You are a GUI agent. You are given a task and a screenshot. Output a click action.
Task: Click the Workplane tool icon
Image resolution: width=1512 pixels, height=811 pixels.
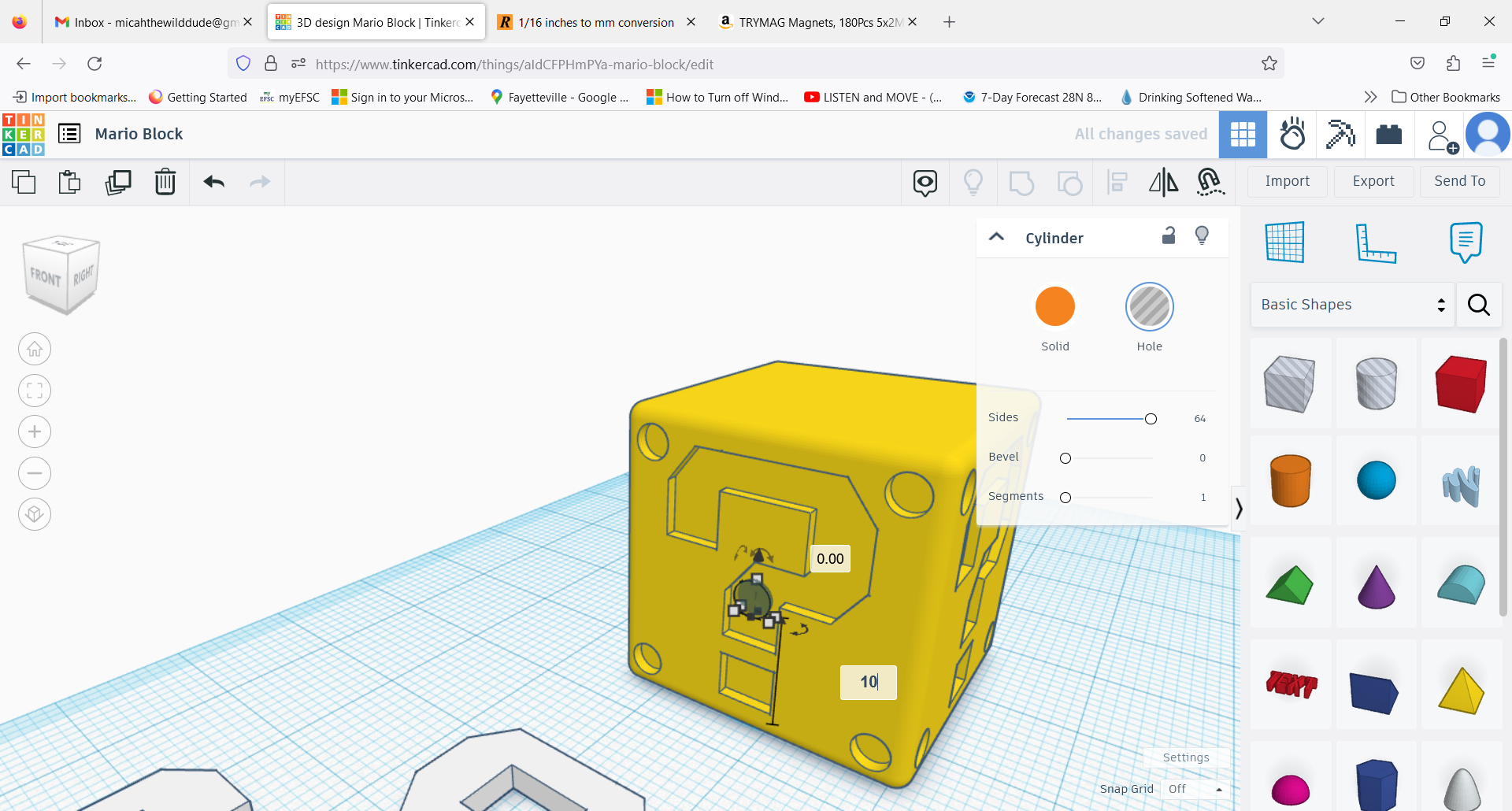point(1286,242)
